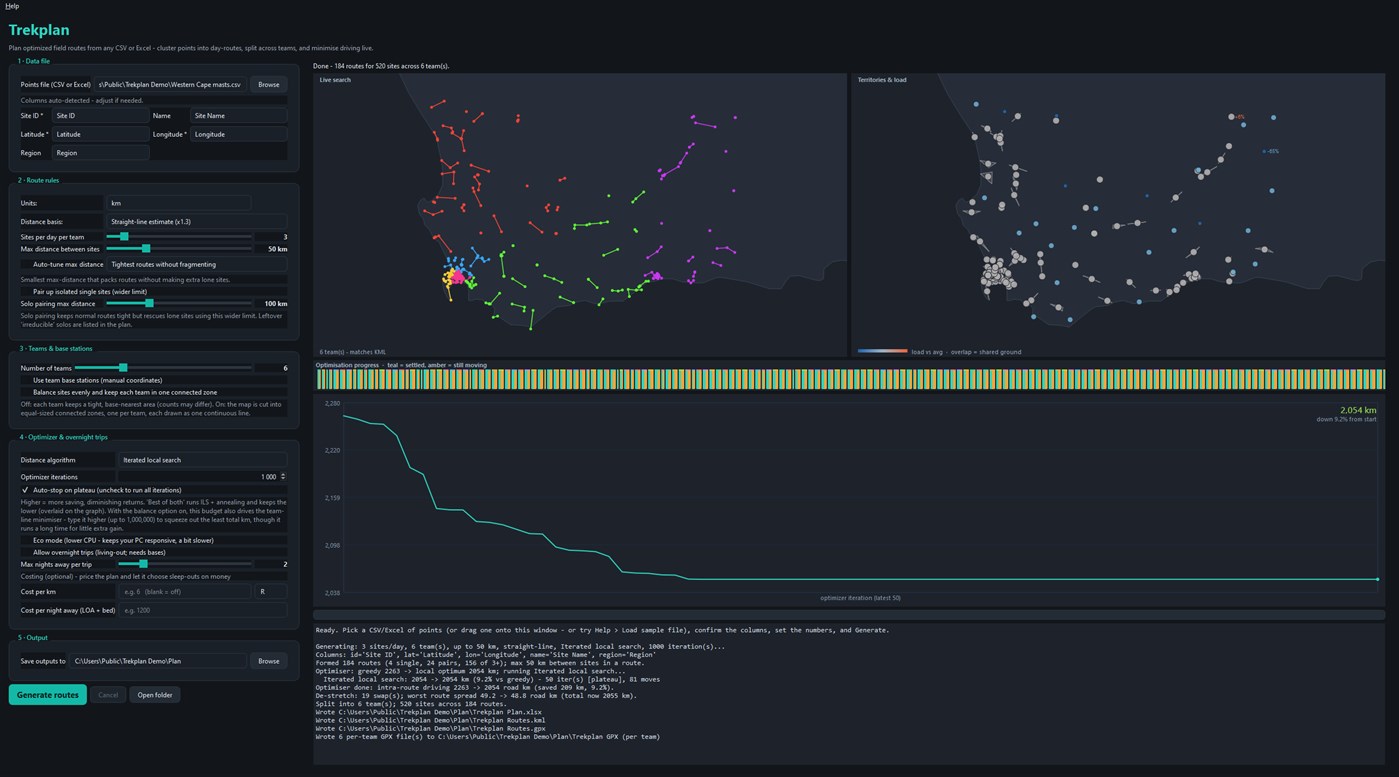Click the Live search map panel
The width and height of the screenshot is (1399, 777).
point(579,215)
